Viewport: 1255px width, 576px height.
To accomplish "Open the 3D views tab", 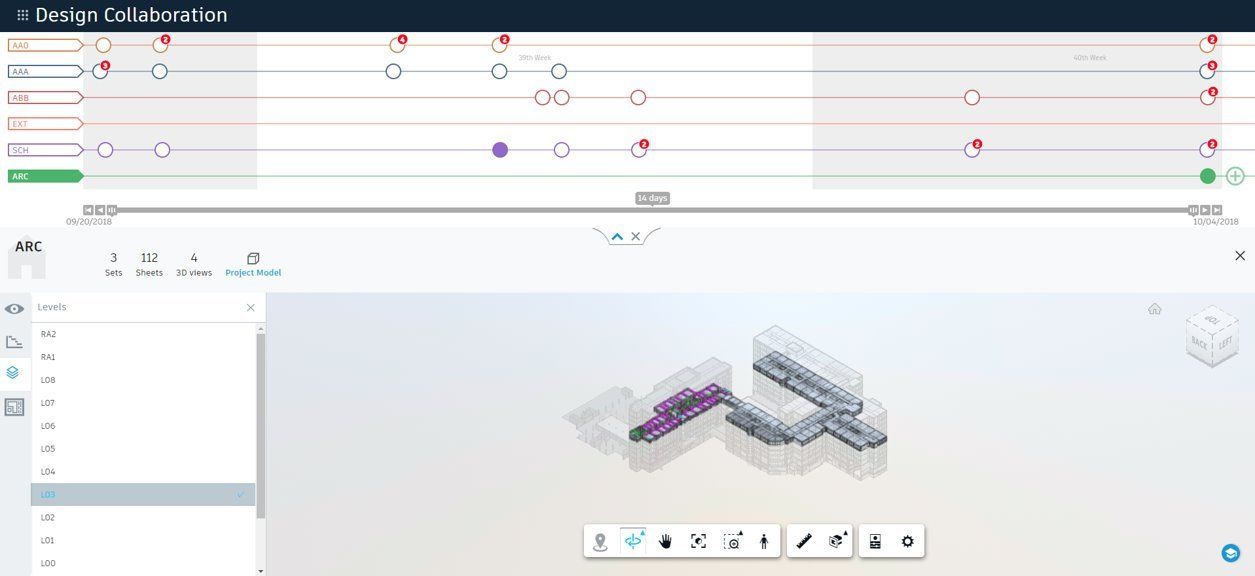I will 194,264.
